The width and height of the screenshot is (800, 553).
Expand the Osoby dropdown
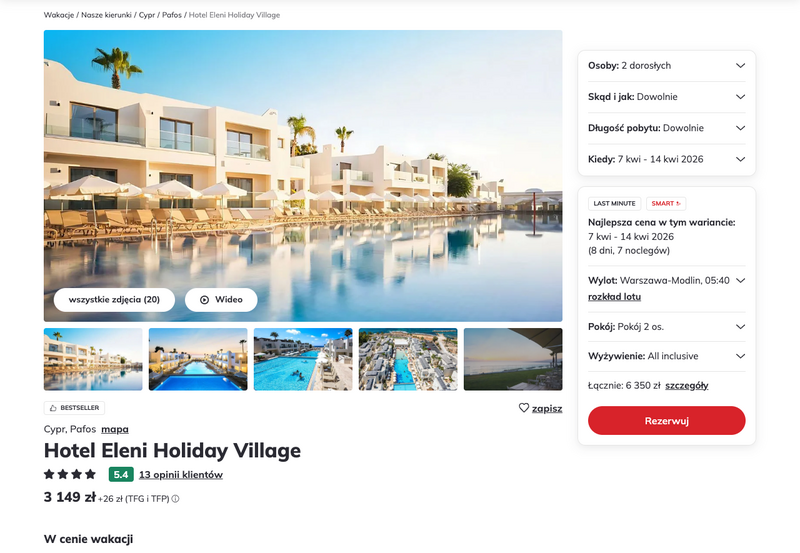[666, 66]
